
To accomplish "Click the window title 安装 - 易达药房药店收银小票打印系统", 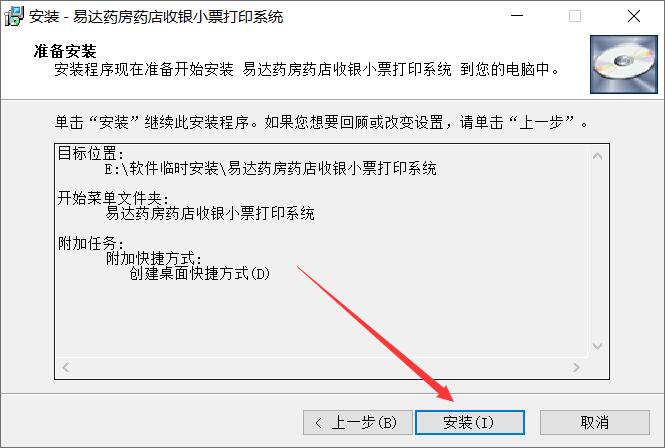I will pyautogui.click(x=156, y=17).
